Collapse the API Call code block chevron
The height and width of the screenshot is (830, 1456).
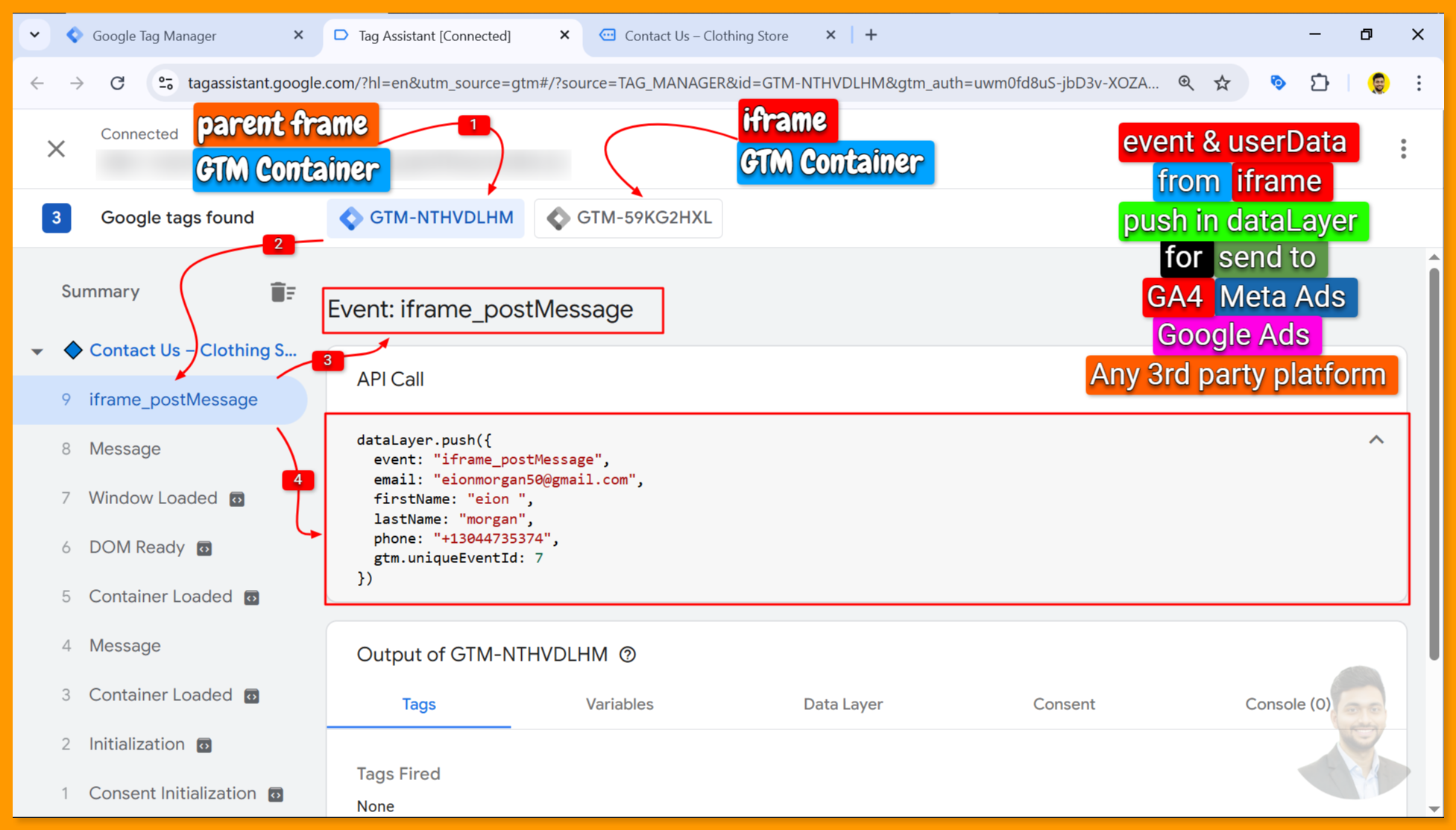click(x=1376, y=440)
